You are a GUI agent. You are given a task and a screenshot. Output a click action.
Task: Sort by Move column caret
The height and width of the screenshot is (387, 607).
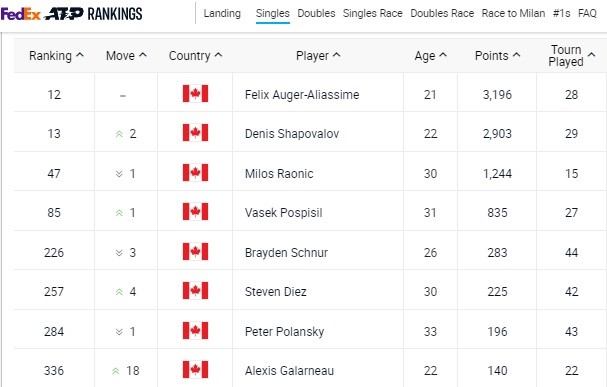(x=143, y=55)
